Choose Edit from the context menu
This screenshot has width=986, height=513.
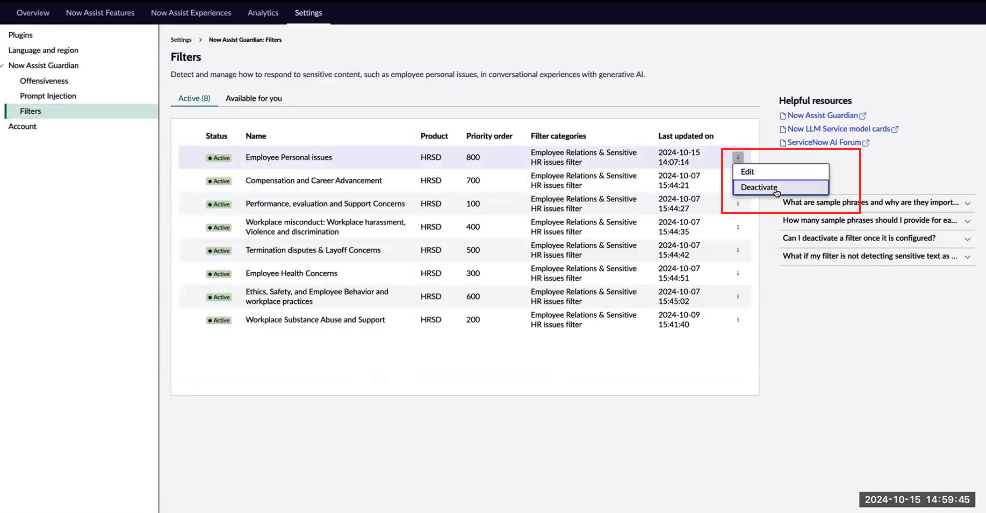[780, 172]
